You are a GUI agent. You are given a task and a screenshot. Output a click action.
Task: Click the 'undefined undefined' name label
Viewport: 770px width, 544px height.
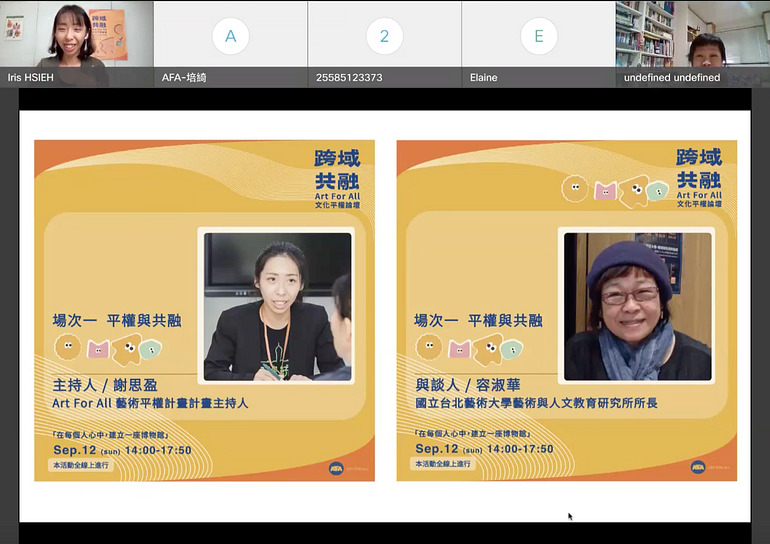[672, 78]
